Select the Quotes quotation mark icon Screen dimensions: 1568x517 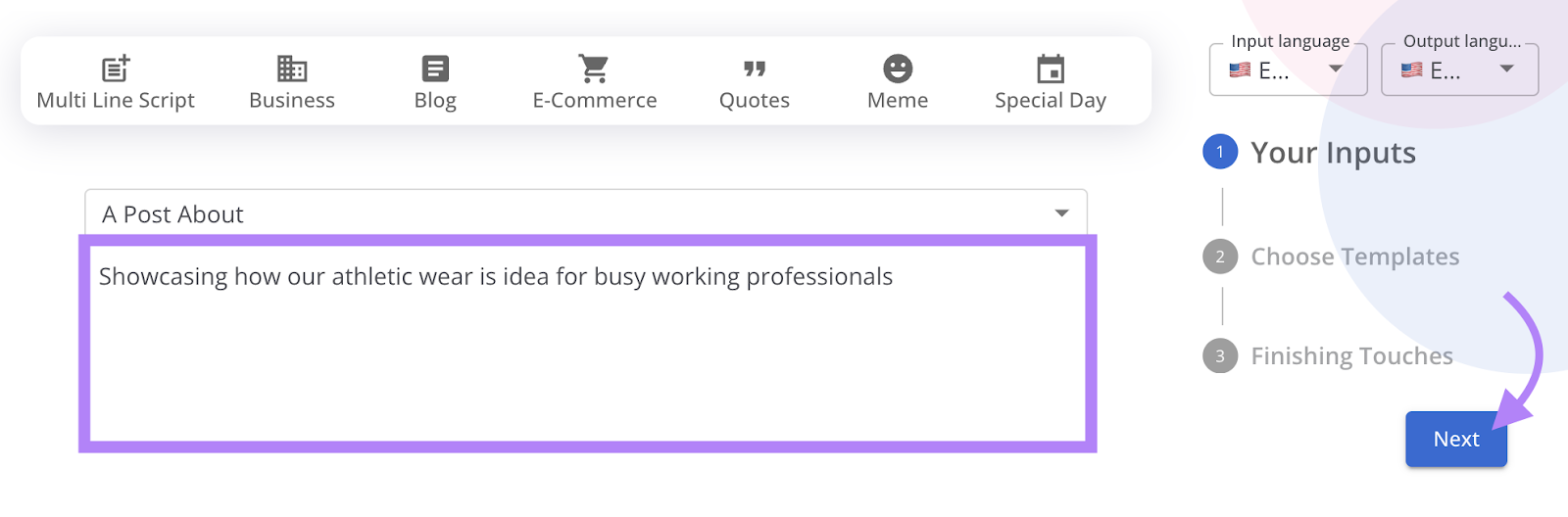(755, 69)
